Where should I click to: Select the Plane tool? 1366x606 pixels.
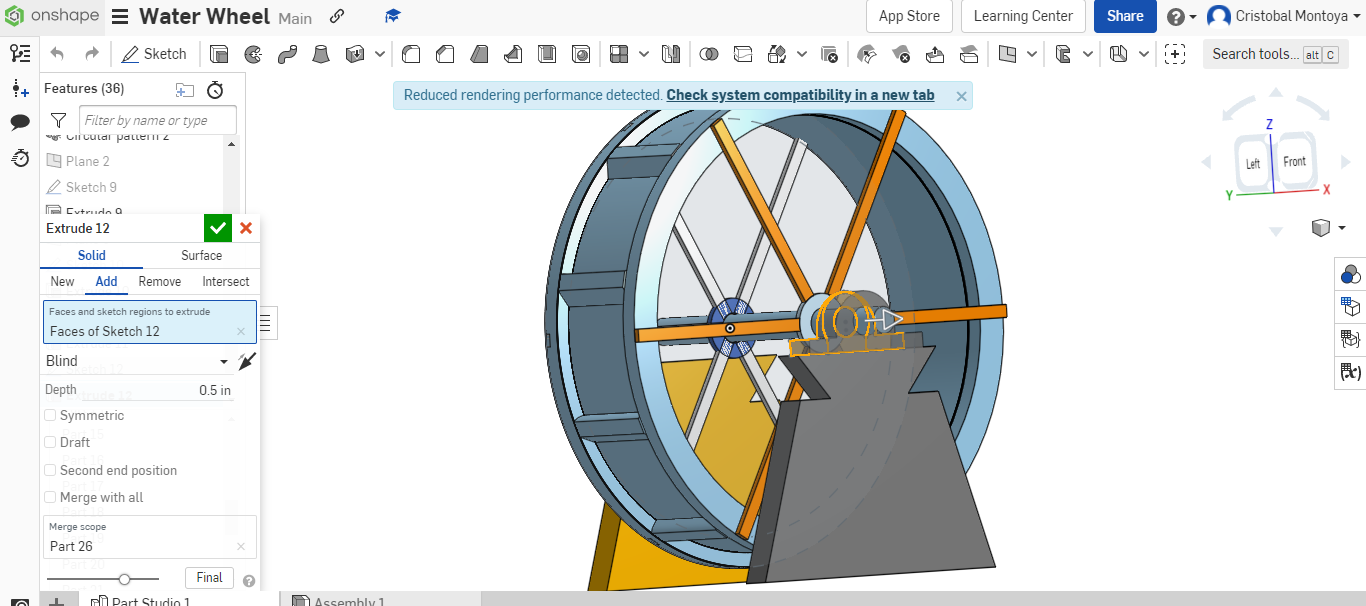point(1007,54)
